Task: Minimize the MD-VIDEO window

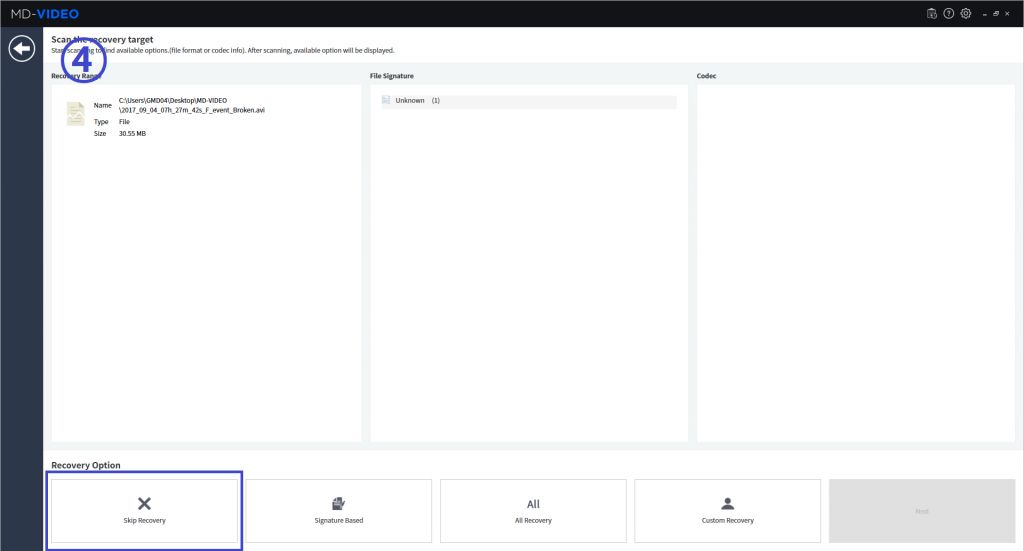Action: 984,14
